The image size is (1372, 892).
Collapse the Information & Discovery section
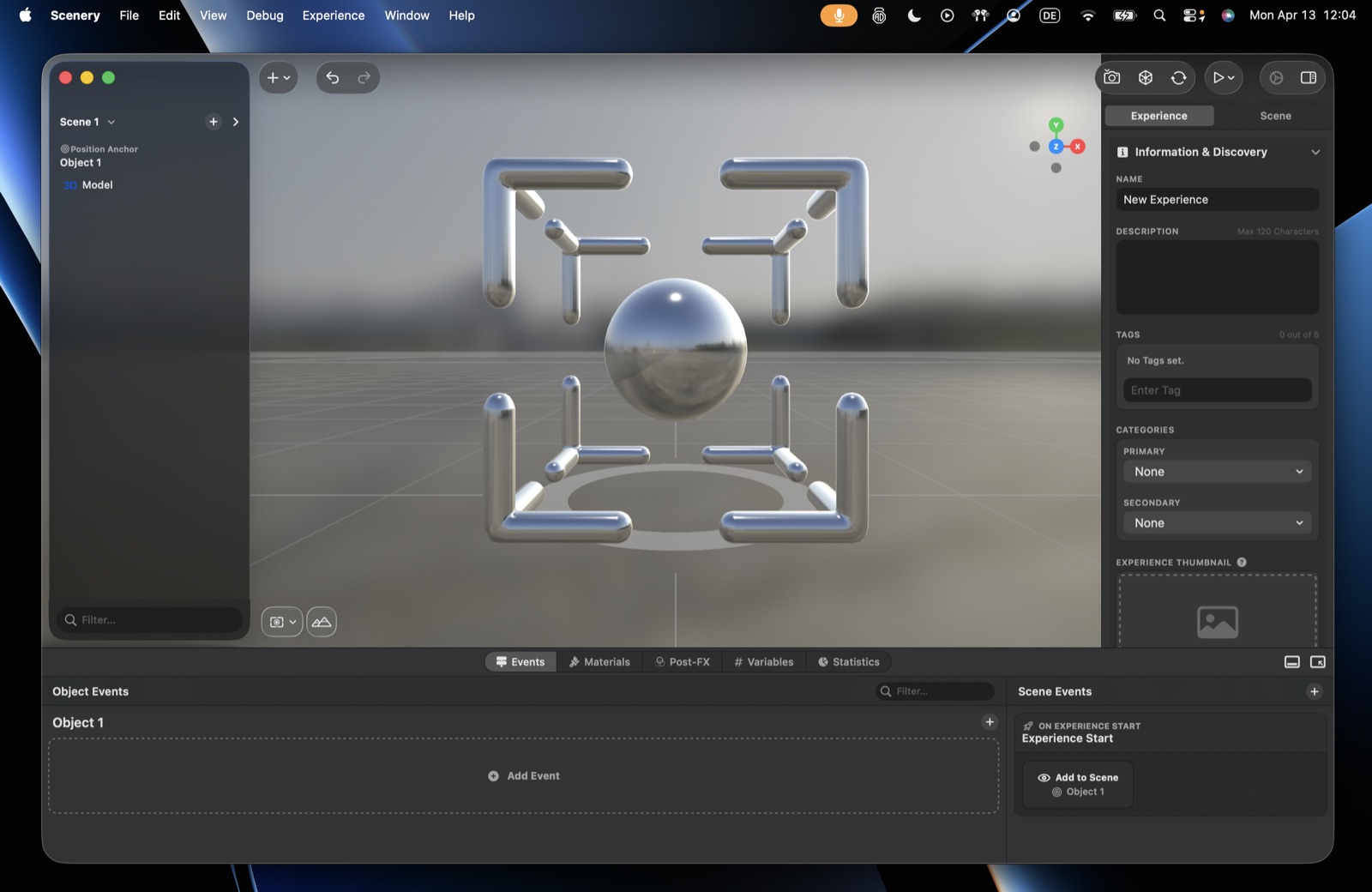1315,152
